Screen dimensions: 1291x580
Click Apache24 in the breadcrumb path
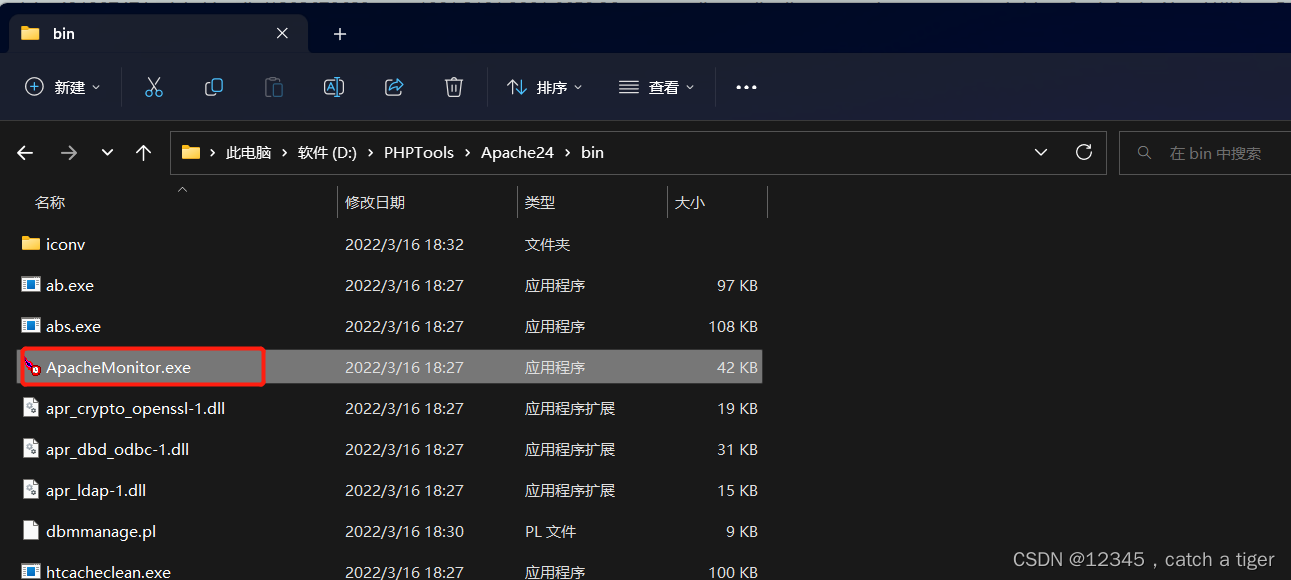[x=517, y=152]
